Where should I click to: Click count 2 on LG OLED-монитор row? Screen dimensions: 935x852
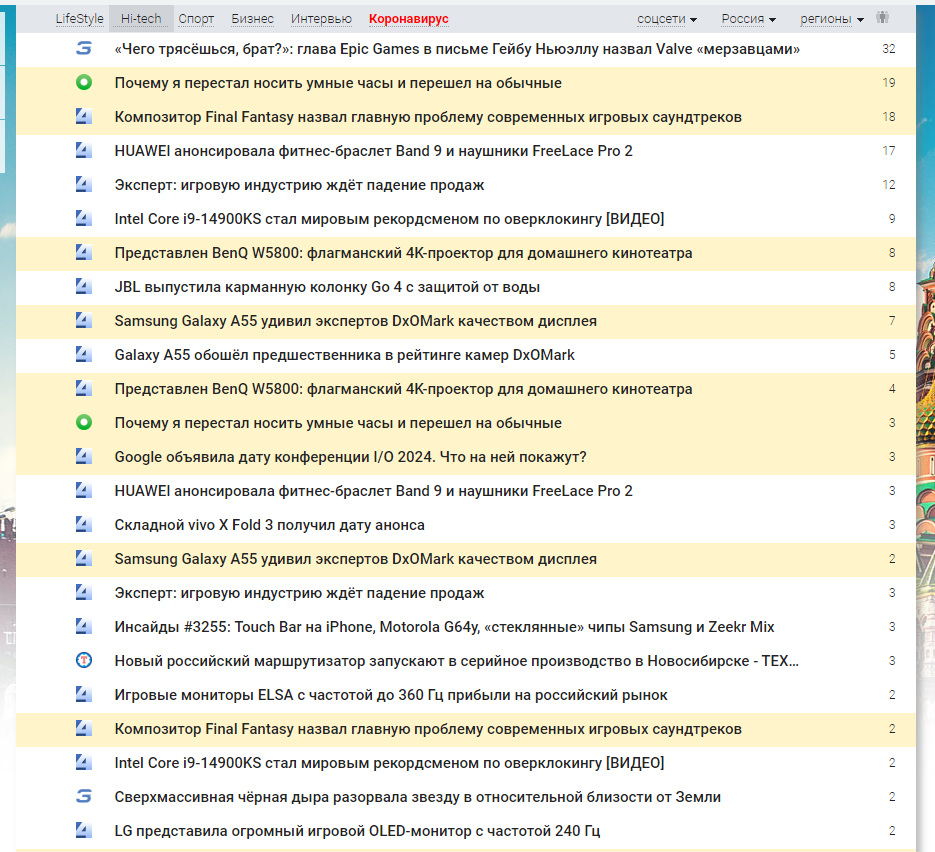[892, 831]
